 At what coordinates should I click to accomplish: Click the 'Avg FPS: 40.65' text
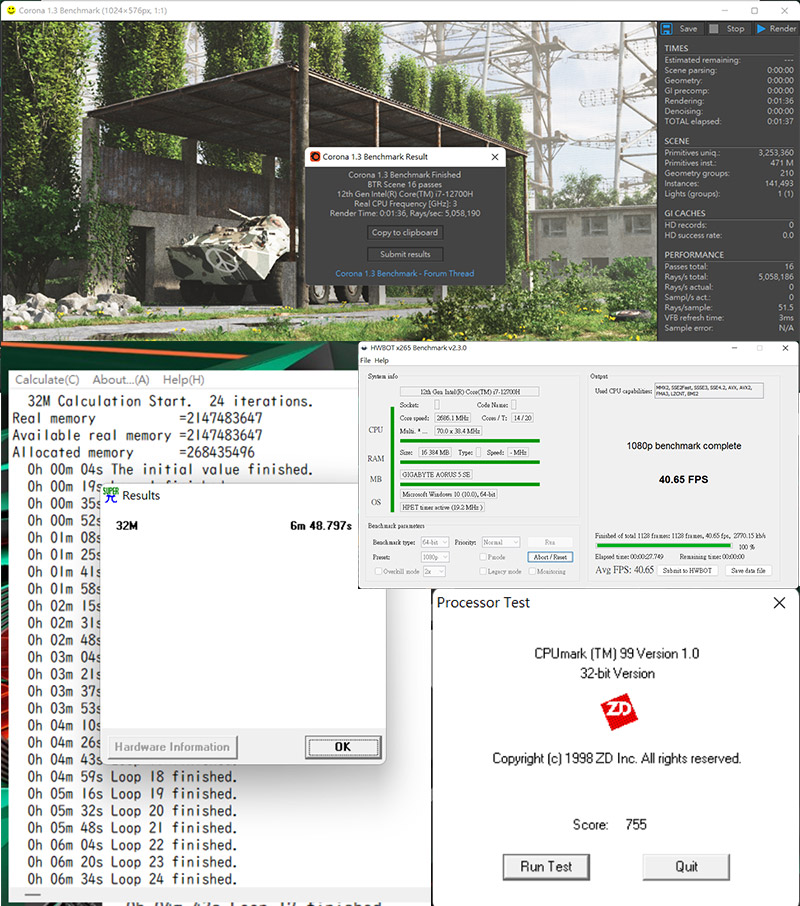pyautogui.click(x=624, y=570)
